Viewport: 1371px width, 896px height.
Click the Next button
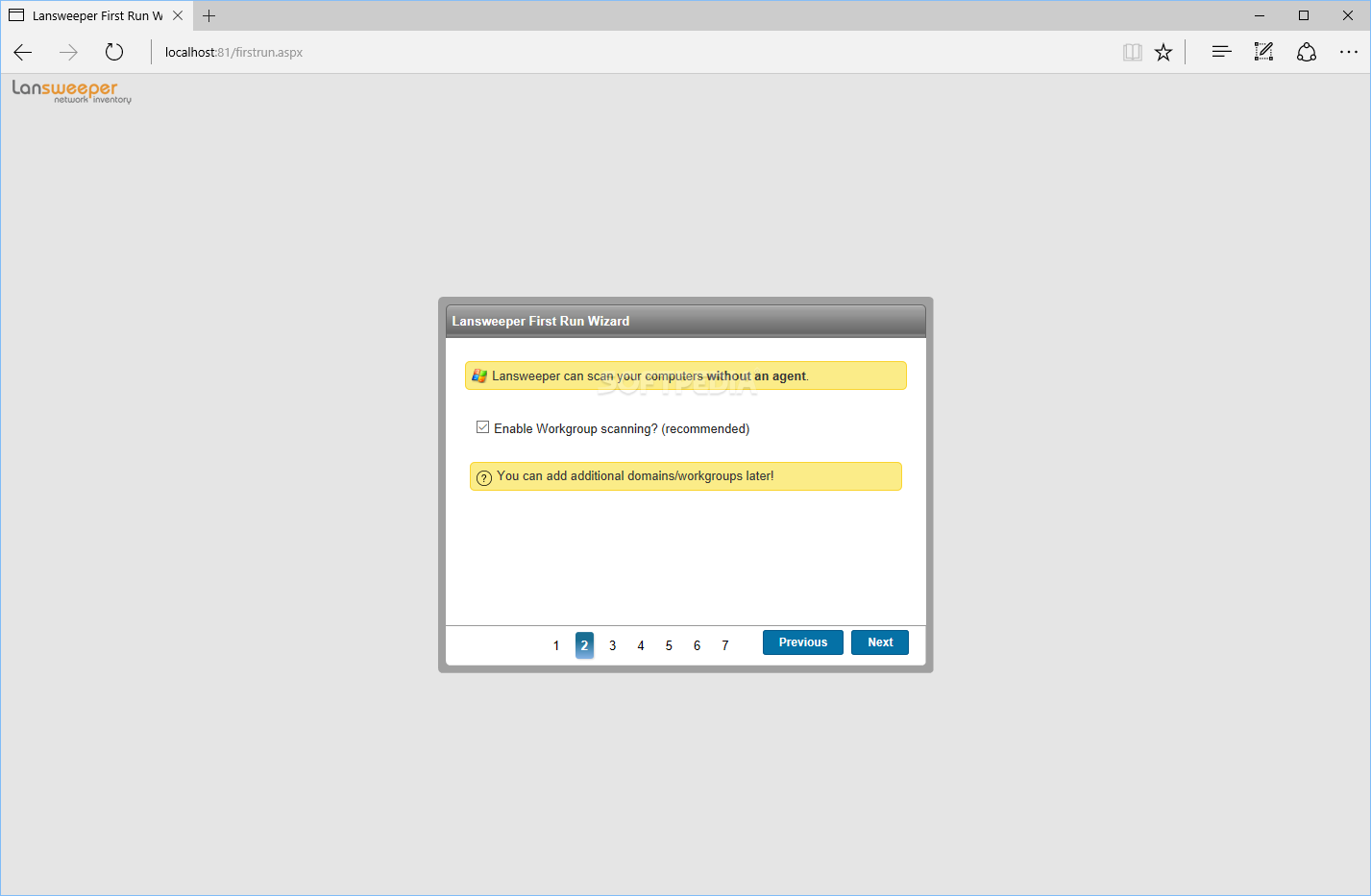click(x=880, y=642)
